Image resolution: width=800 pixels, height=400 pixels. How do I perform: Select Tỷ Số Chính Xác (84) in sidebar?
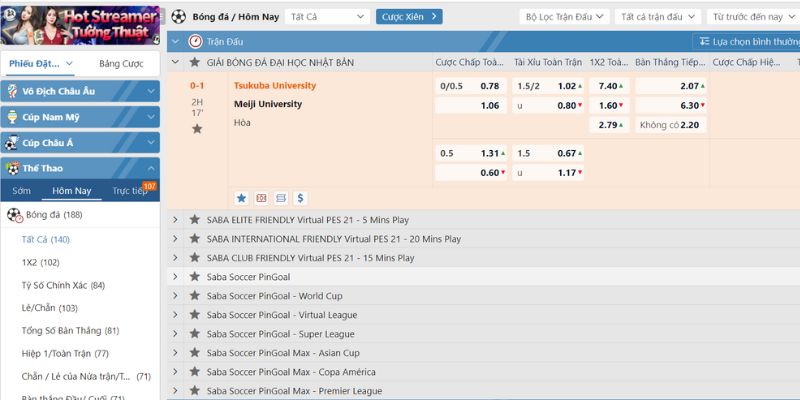[62, 285]
